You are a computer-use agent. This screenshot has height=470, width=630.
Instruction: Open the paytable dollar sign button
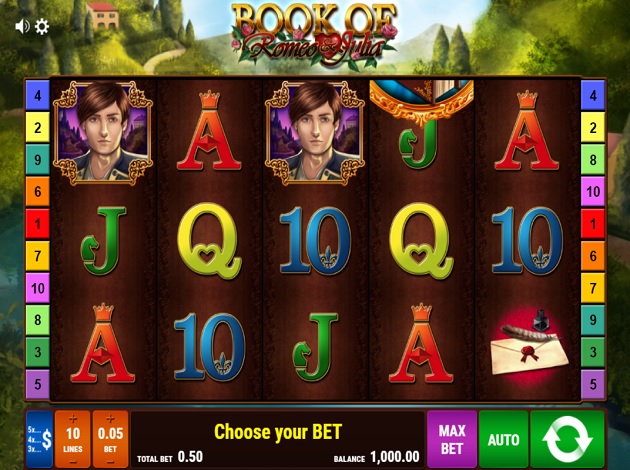39,439
